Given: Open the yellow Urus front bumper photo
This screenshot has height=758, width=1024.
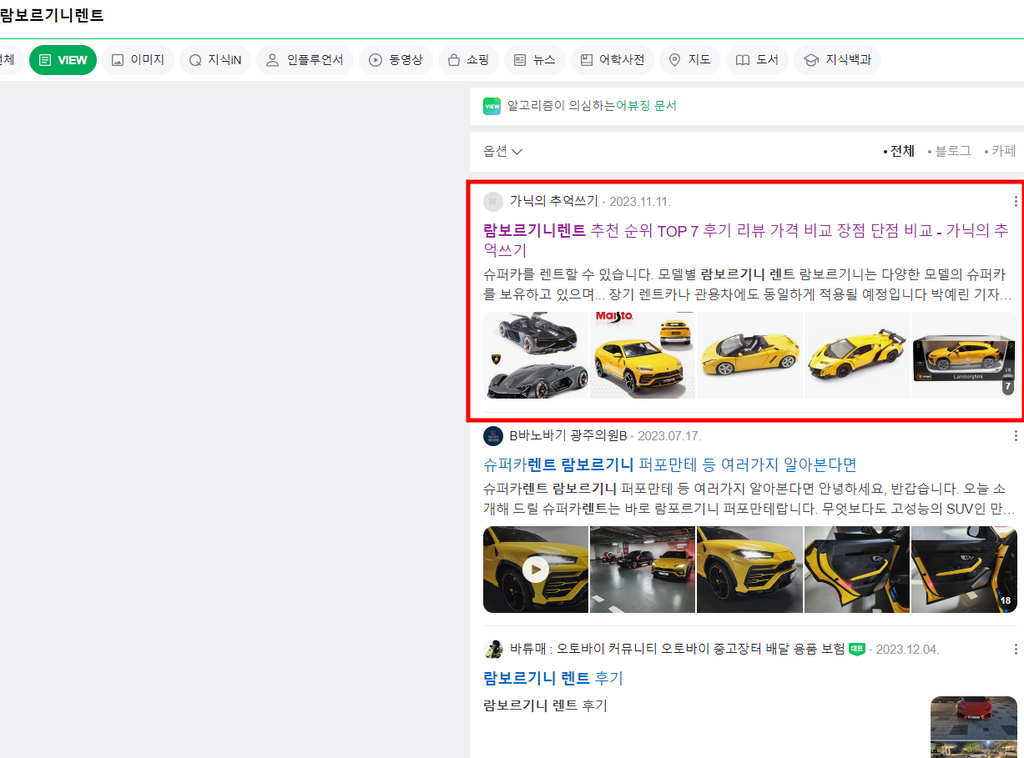Looking at the screenshot, I should (x=750, y=569).
